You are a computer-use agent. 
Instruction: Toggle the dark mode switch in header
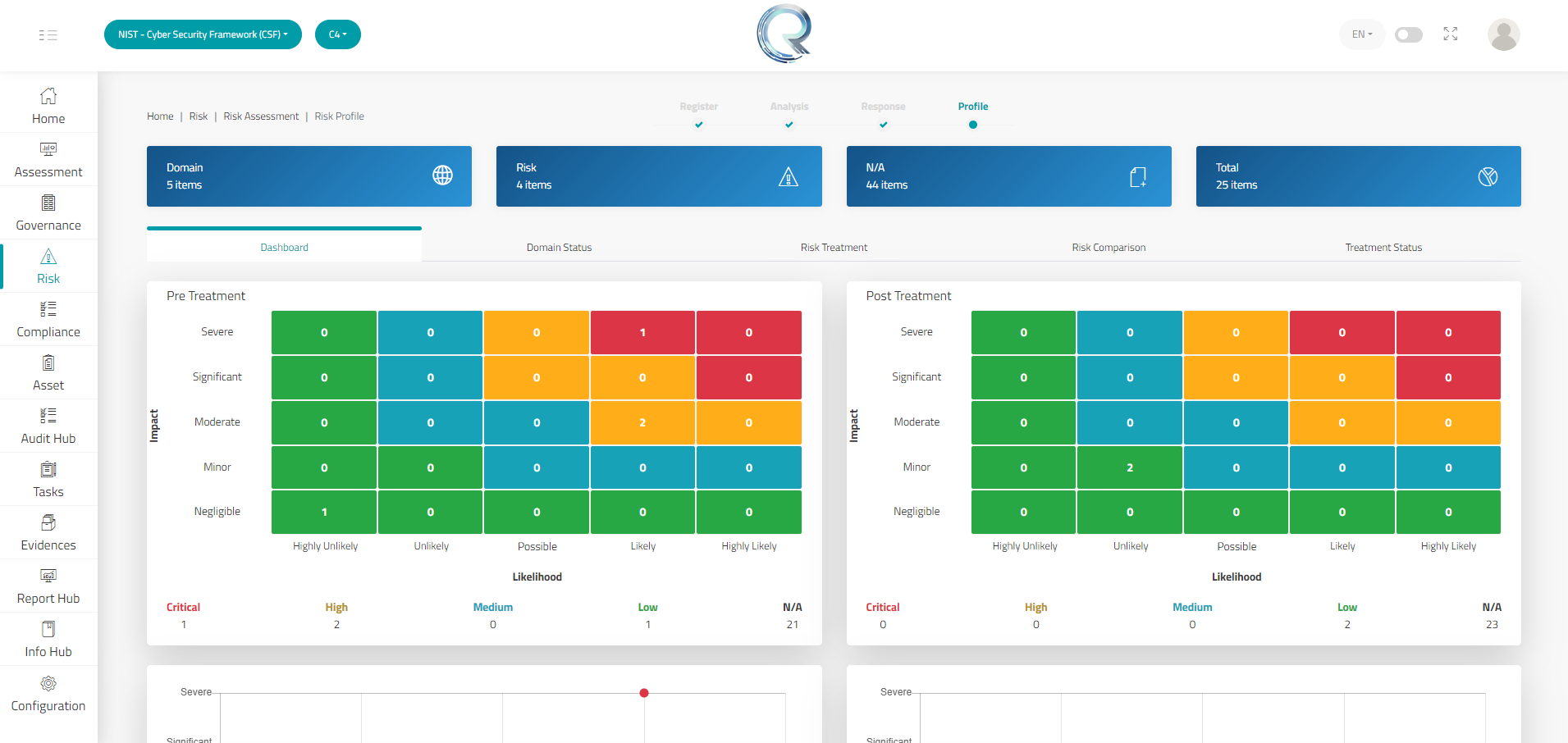pyautogui.click(x=1409, y=34)
